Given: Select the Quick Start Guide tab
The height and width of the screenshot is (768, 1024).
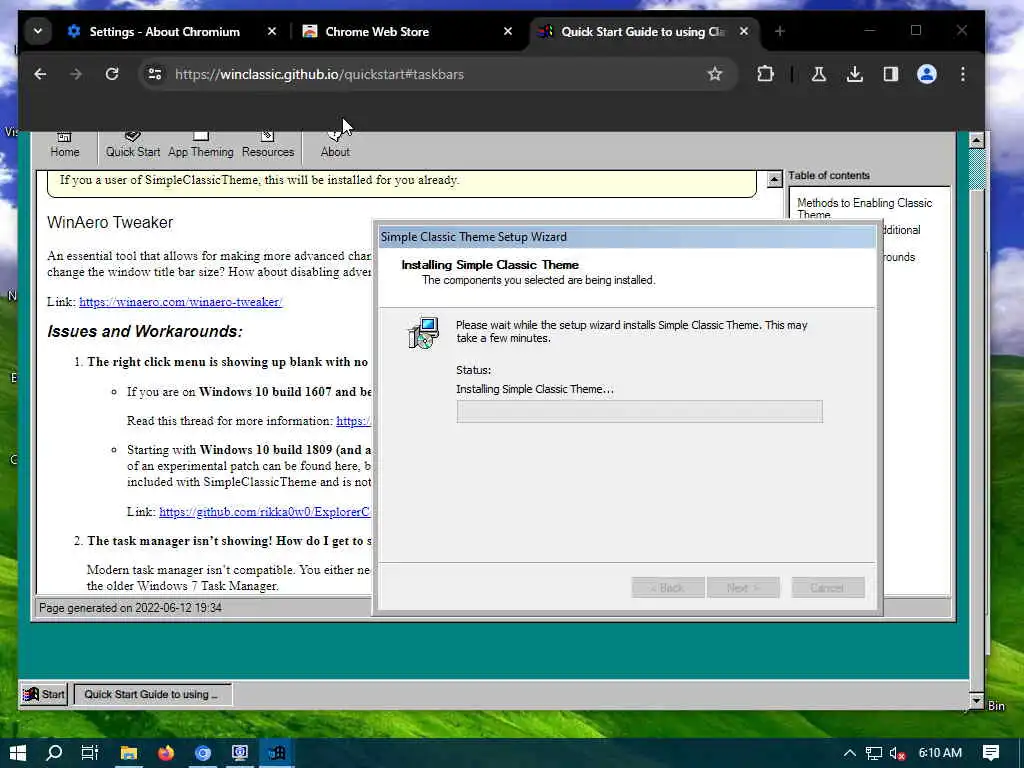Looking at the screenshot, I should [643, 31].
